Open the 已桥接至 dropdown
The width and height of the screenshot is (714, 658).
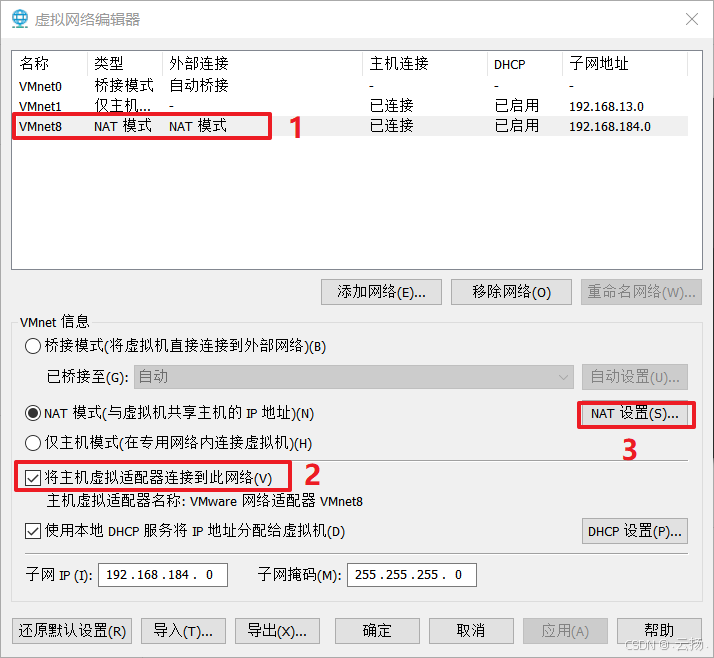click(x=353, y=377)
